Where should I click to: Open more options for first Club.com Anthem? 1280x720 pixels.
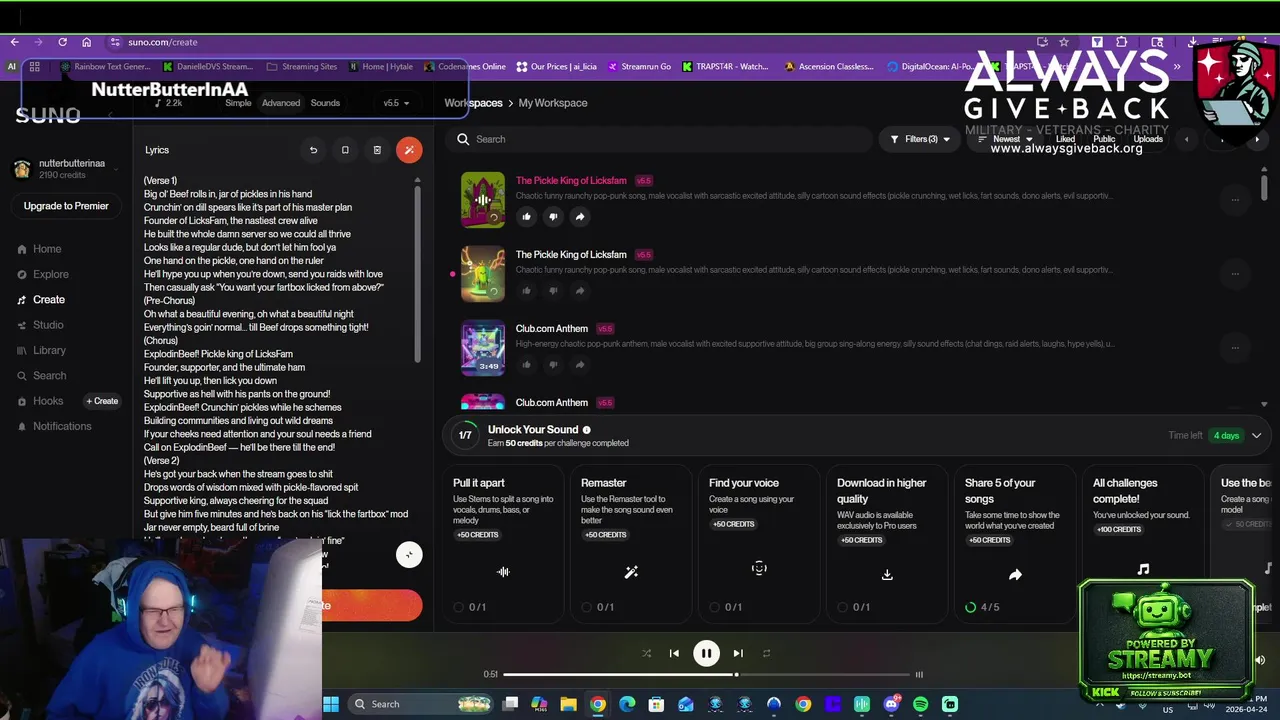[x=1235, y=347]
